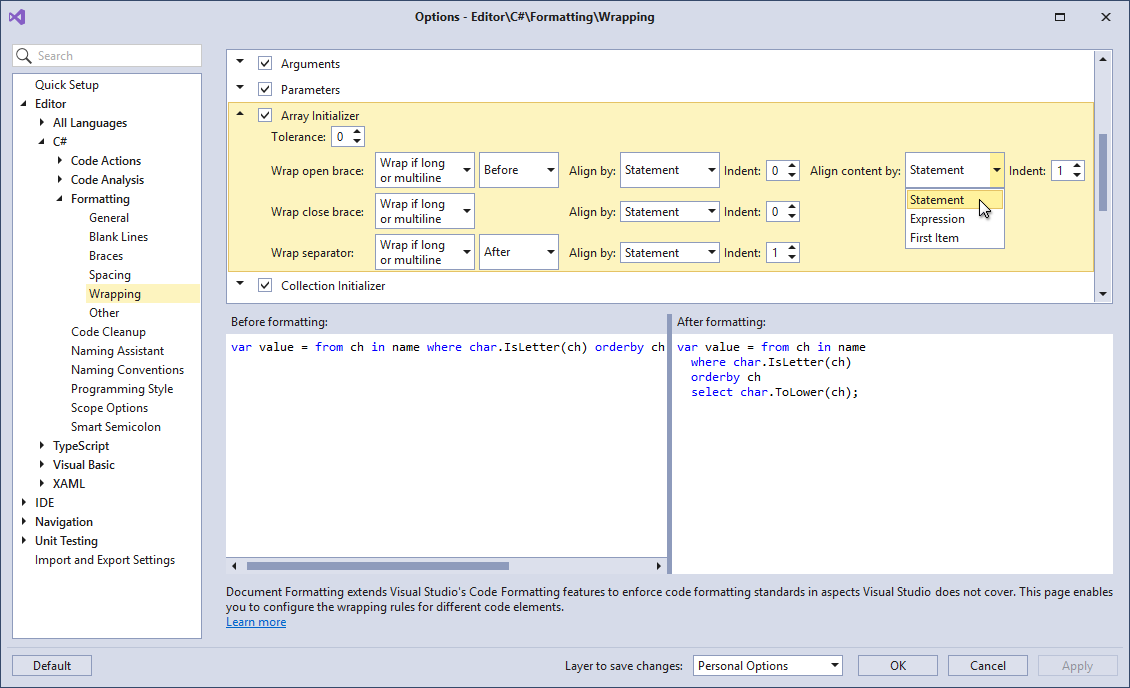
Task: Uncheck the Parameters checkbox
Action: point(265,89)
